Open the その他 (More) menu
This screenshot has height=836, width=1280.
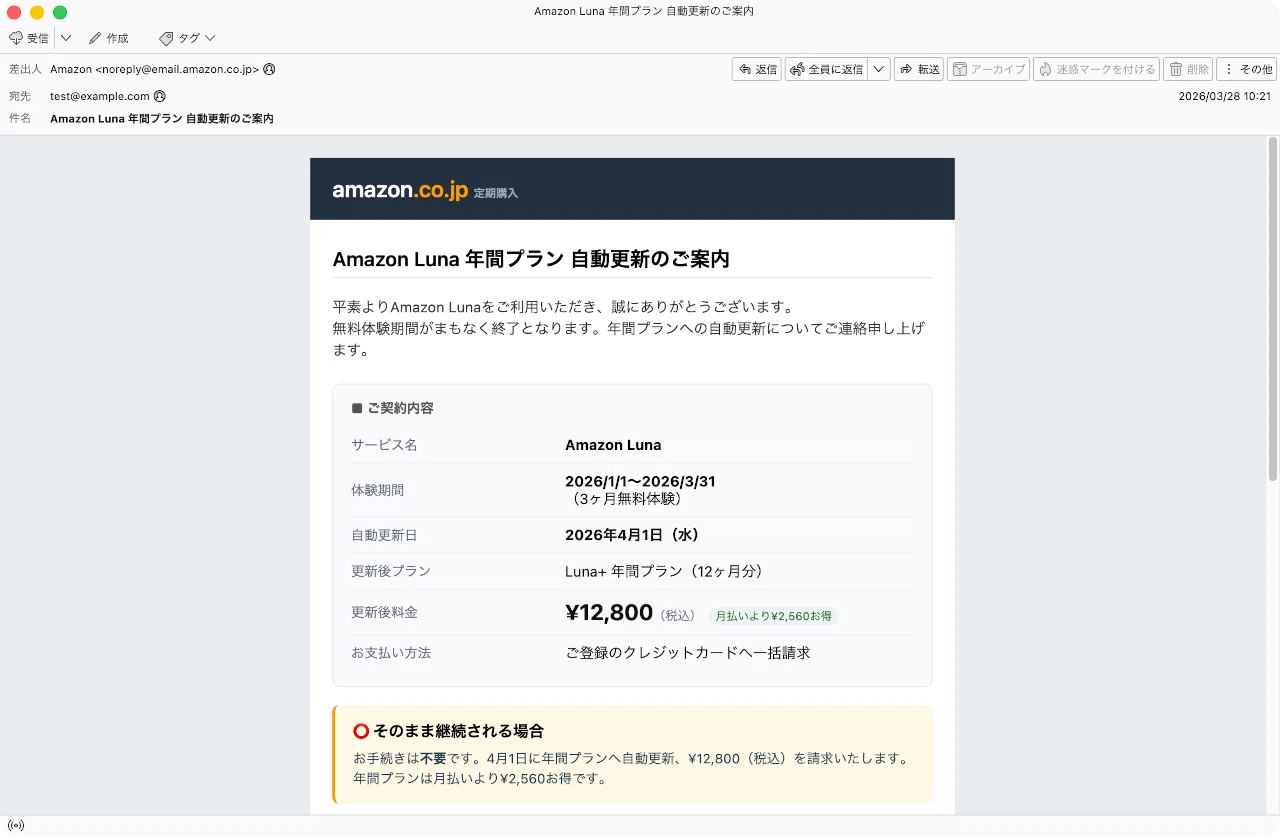click(1247, 69)
